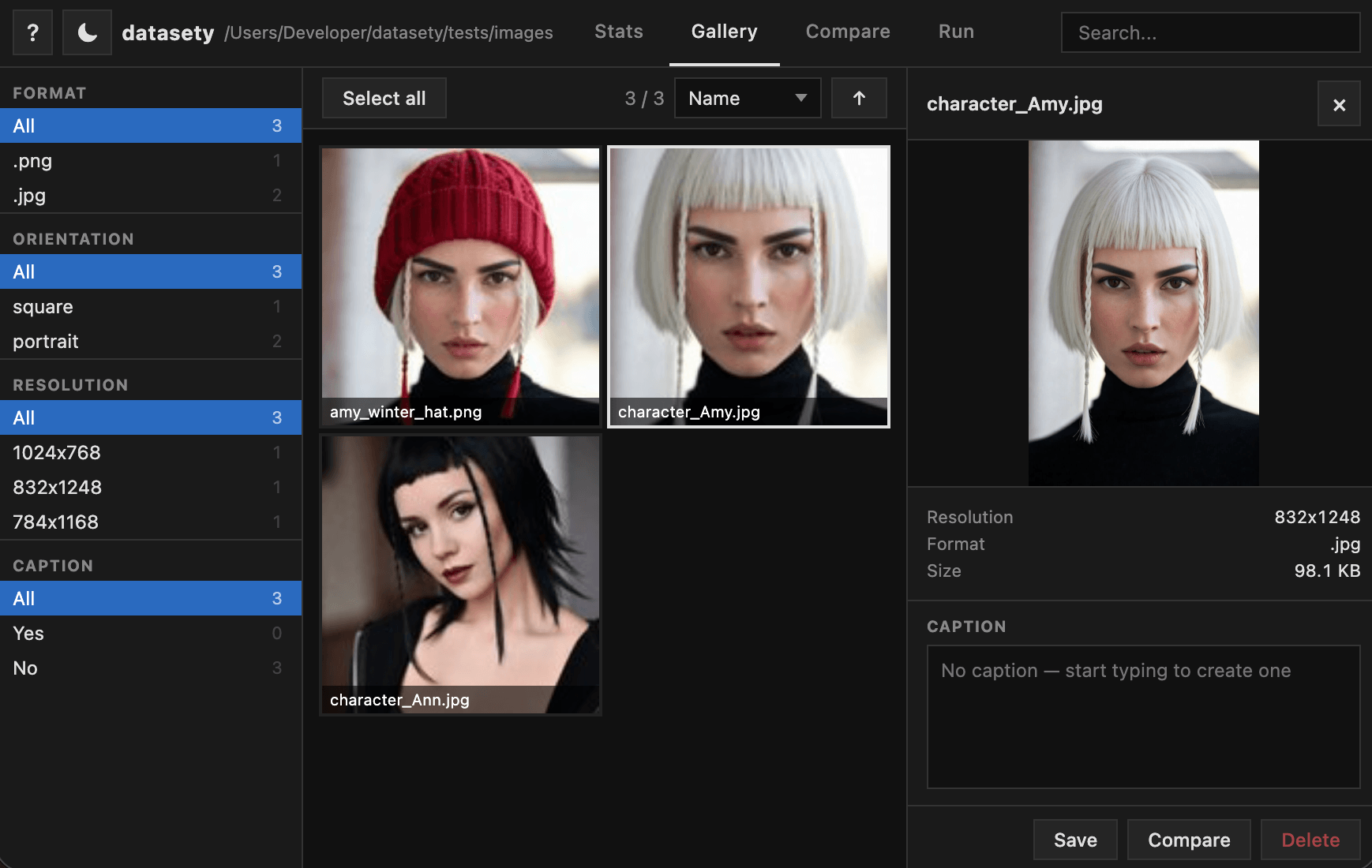Viewport: 1372px width, 868px height.
Task: Click into the caption text area
Action: 1142,716
